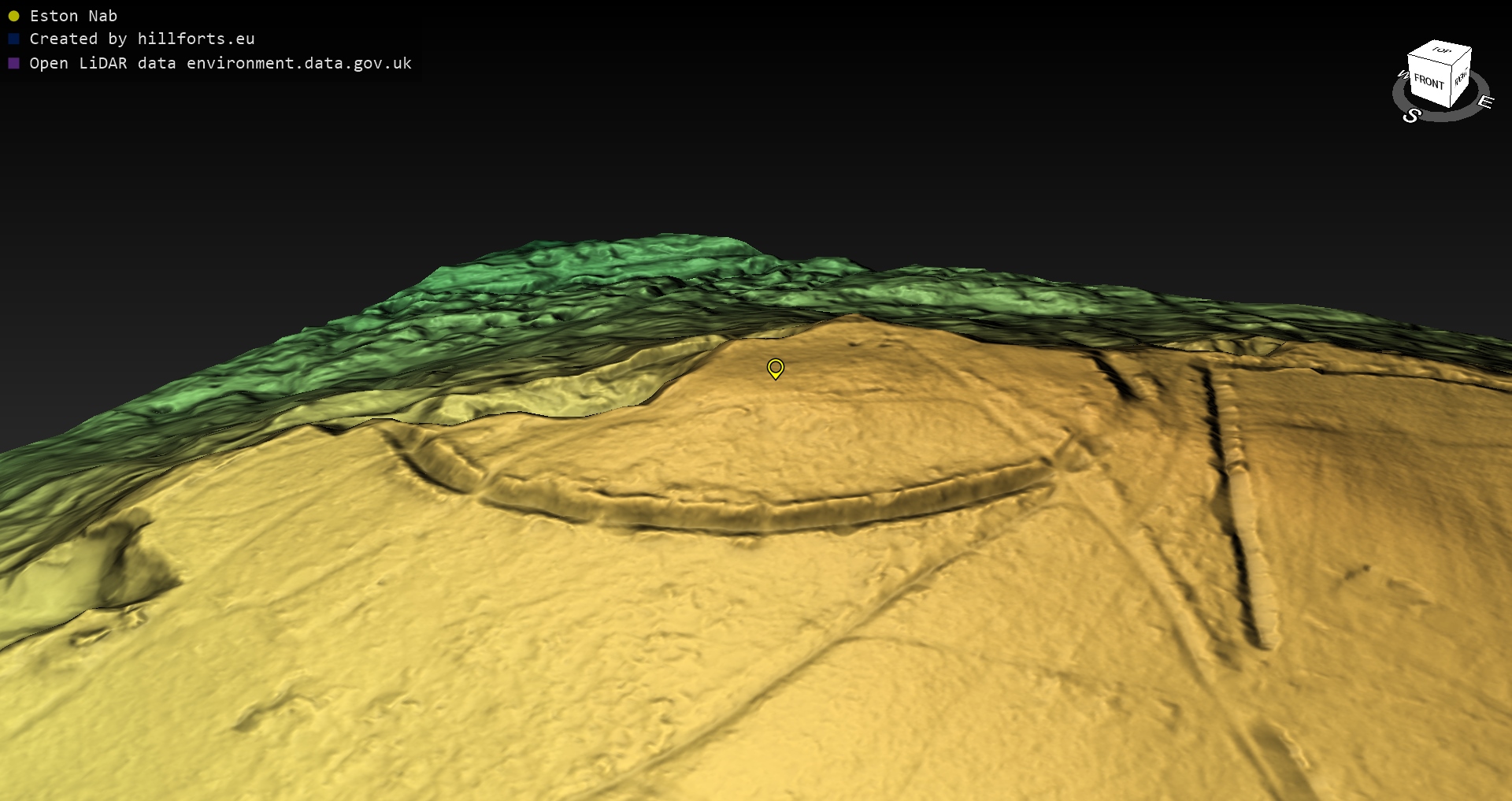This screenshot has width=1512, height=801.
Task: Click the purple legend square
Action: [x=13, y=63]
